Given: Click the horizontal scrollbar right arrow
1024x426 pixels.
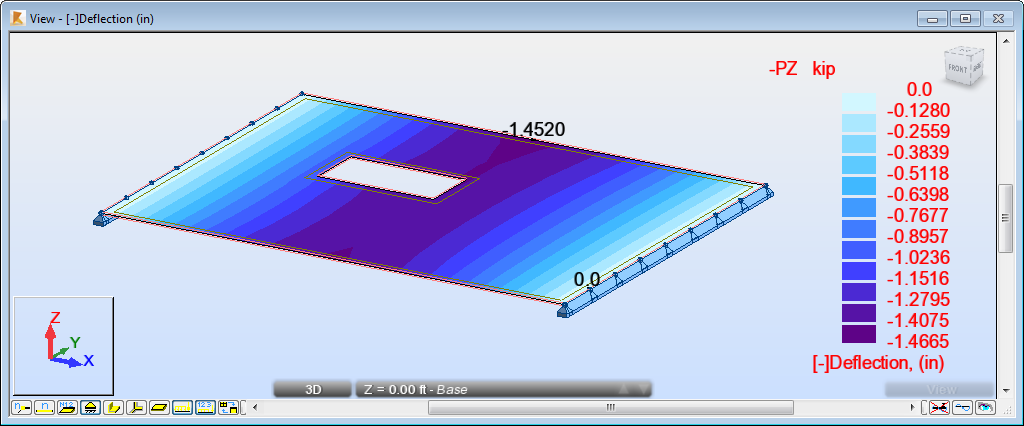Looking at the screenshot, I should point(912,408).
